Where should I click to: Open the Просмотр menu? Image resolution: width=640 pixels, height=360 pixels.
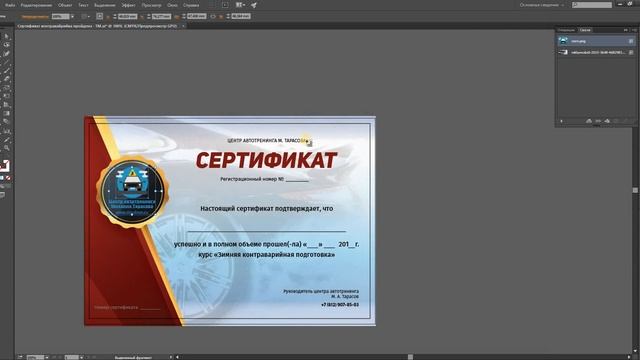tap(151, 5)
